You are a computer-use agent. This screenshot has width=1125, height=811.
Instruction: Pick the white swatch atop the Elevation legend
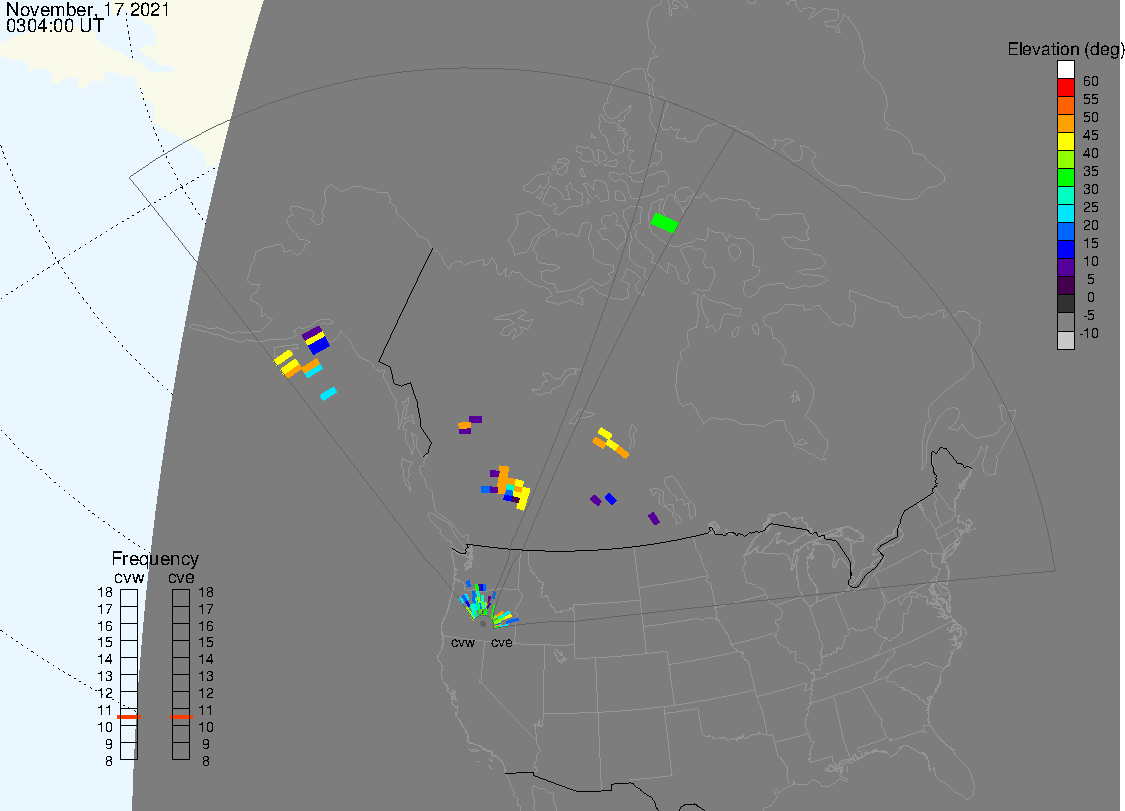coord(1066,70)
